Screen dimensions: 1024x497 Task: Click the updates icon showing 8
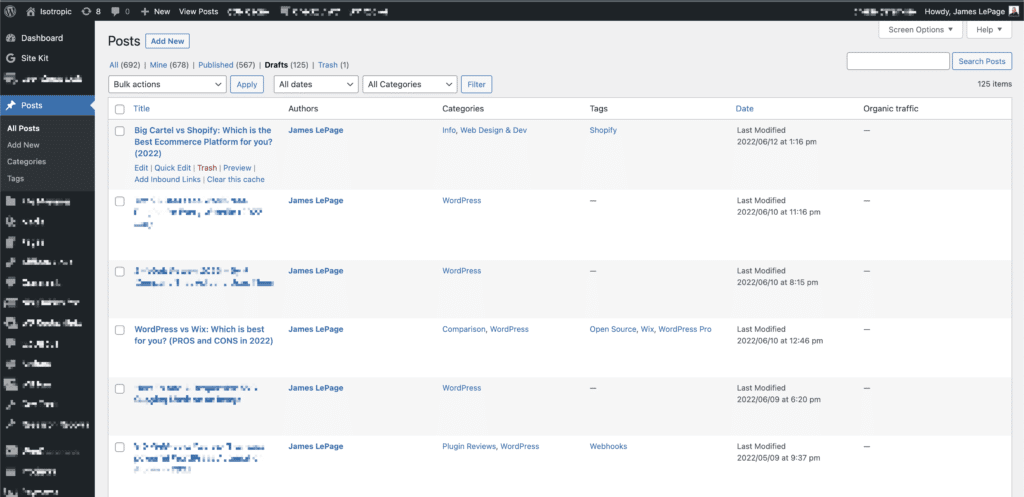[86, 11]
